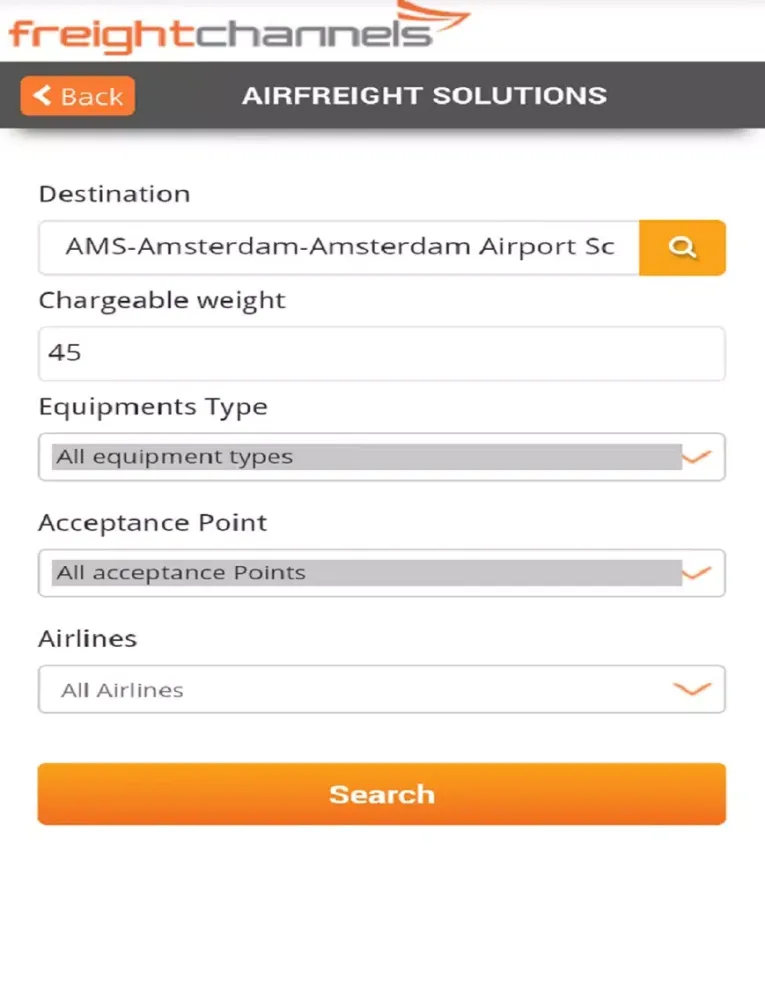Go back using the Back button
The width and height of the screenshot is (765, 1000).
[x=78, y=96]
